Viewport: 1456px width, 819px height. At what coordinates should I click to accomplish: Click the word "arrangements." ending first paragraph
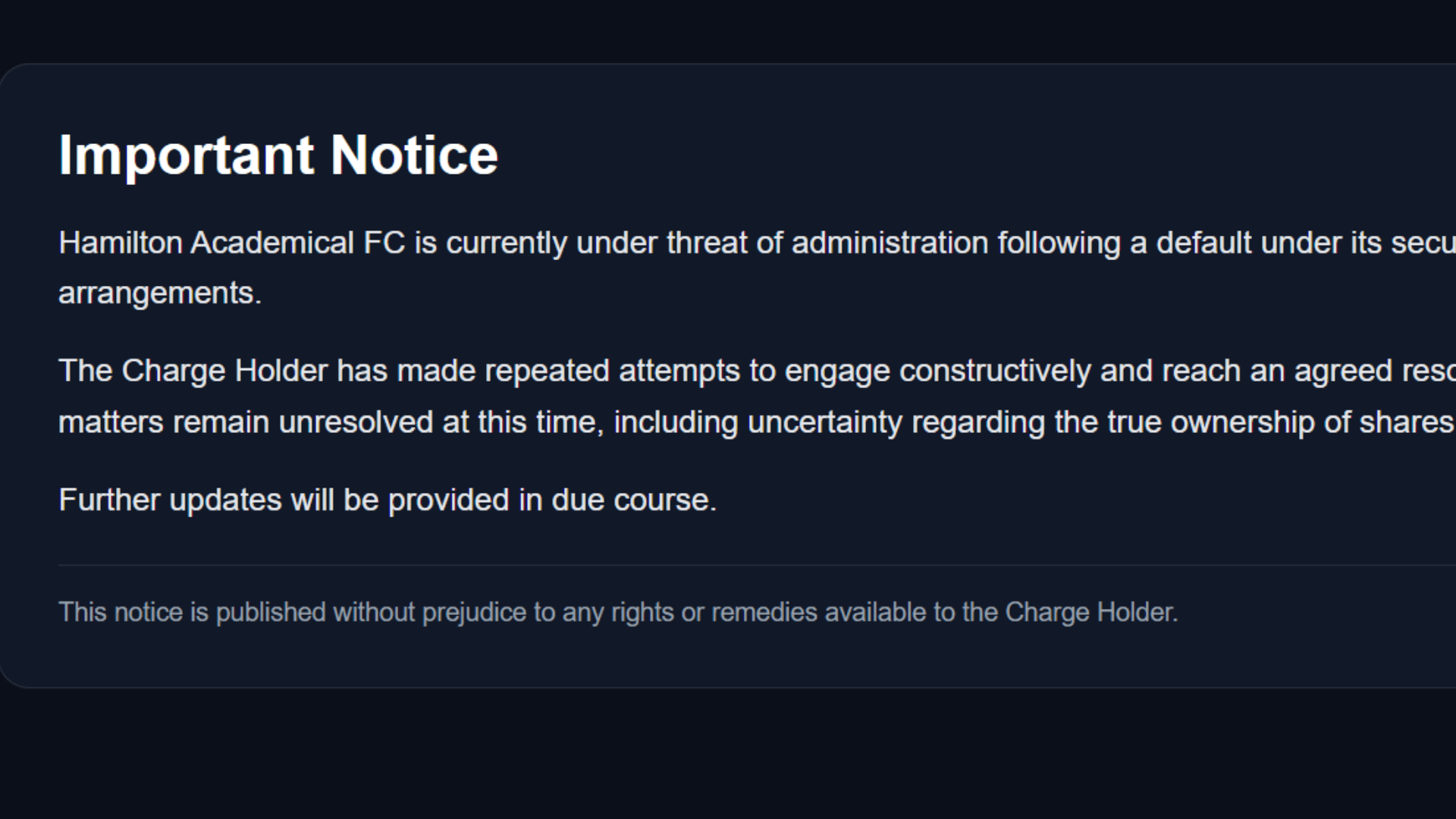point(160,293)
